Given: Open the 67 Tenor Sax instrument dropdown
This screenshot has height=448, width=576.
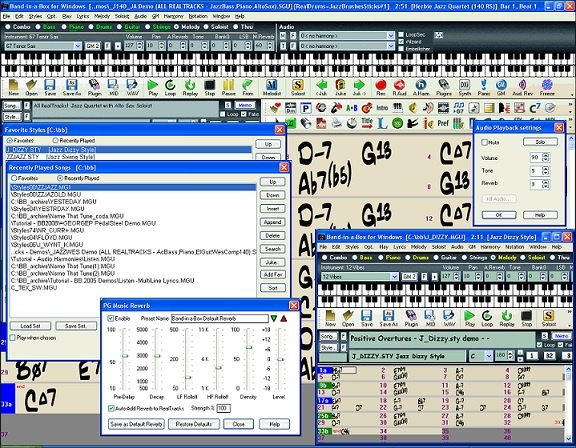Looking at the screenshot, I should [x=78, y=46].
